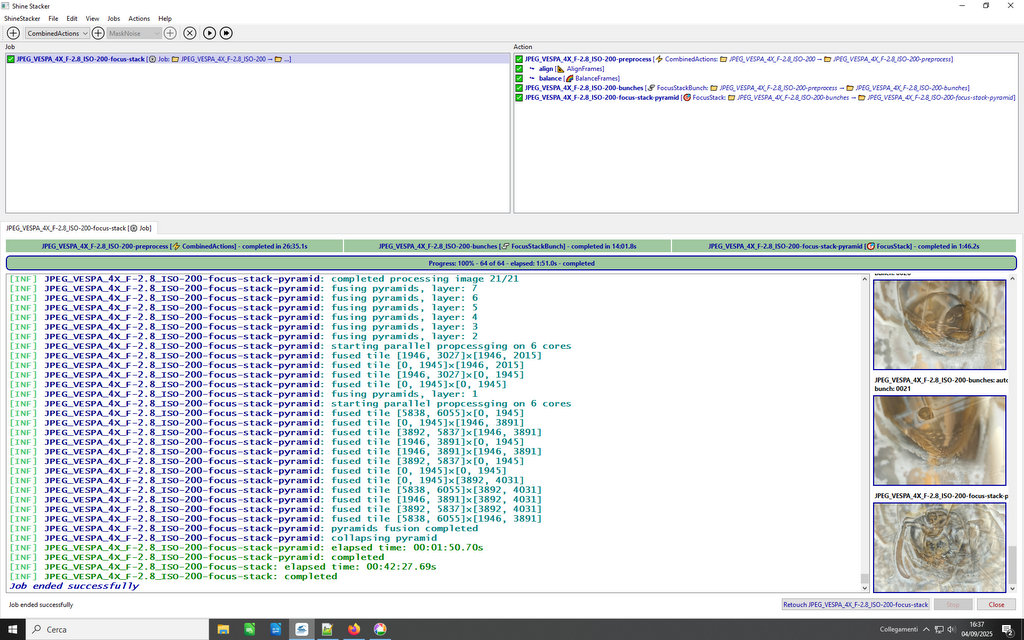Screen dimensions: 1024x640
Task: Click the disabled Stop button
Action: pyautogui.click(x=953, y=605)
